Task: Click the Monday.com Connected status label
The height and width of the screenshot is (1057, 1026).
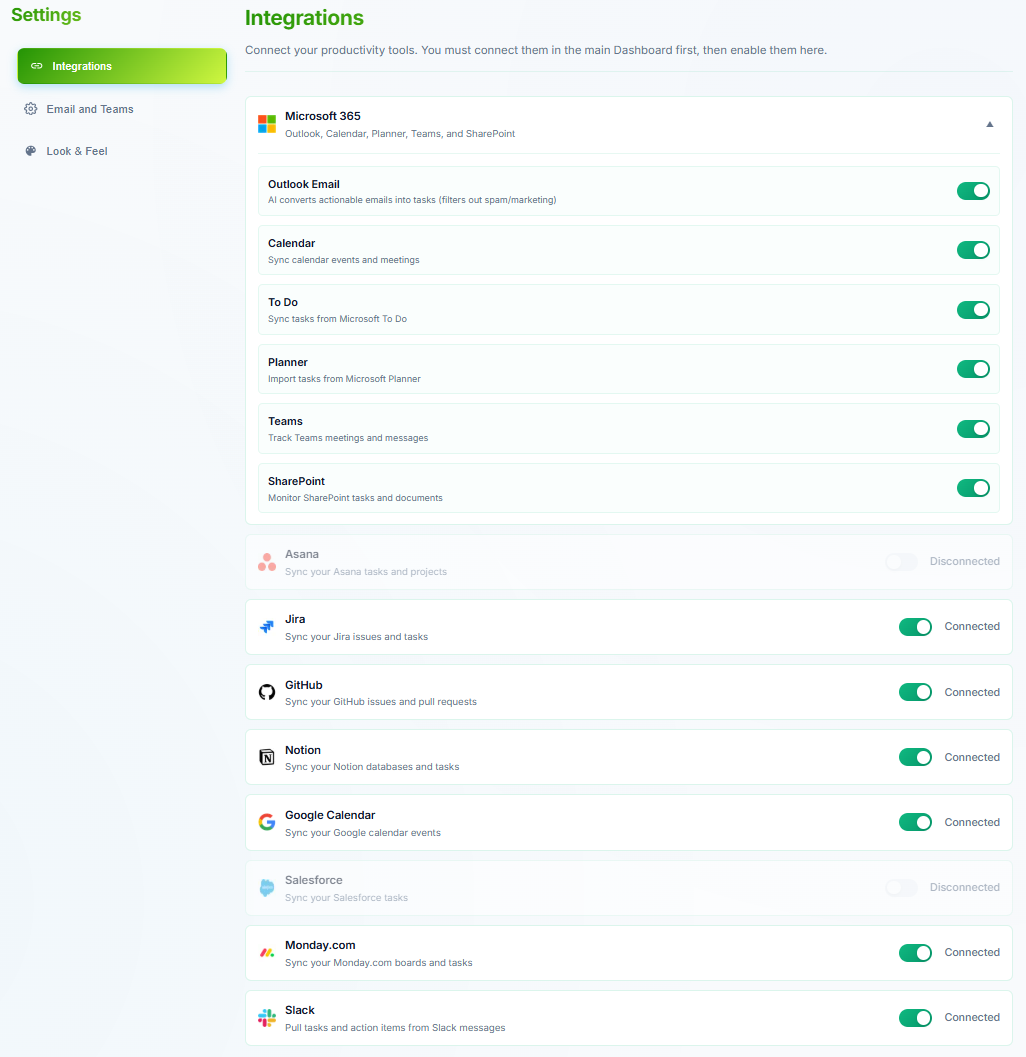Action: [x=972, y=953]
